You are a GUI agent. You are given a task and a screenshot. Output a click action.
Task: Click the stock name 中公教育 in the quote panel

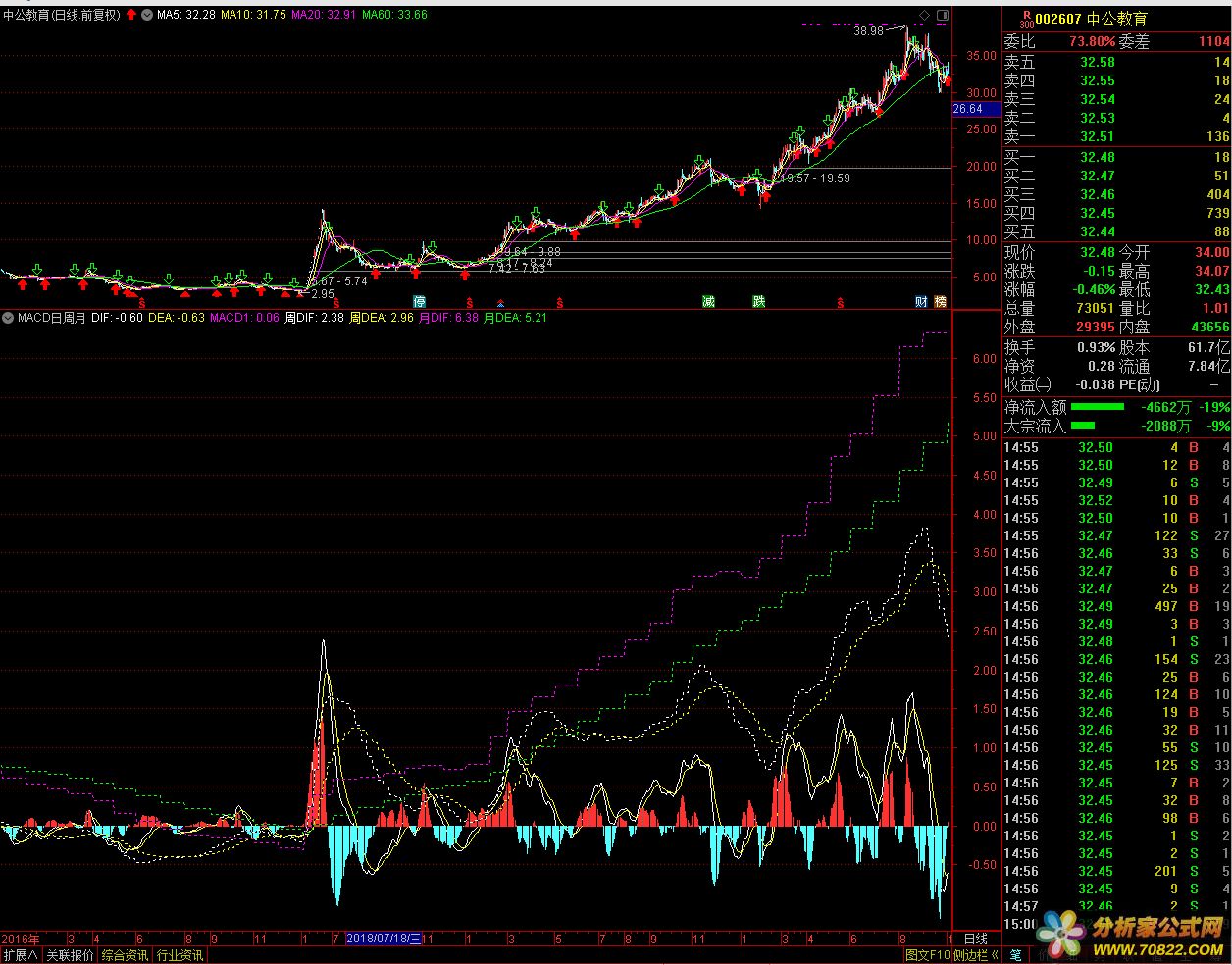pyautogui.click(x=1117, y=19)
